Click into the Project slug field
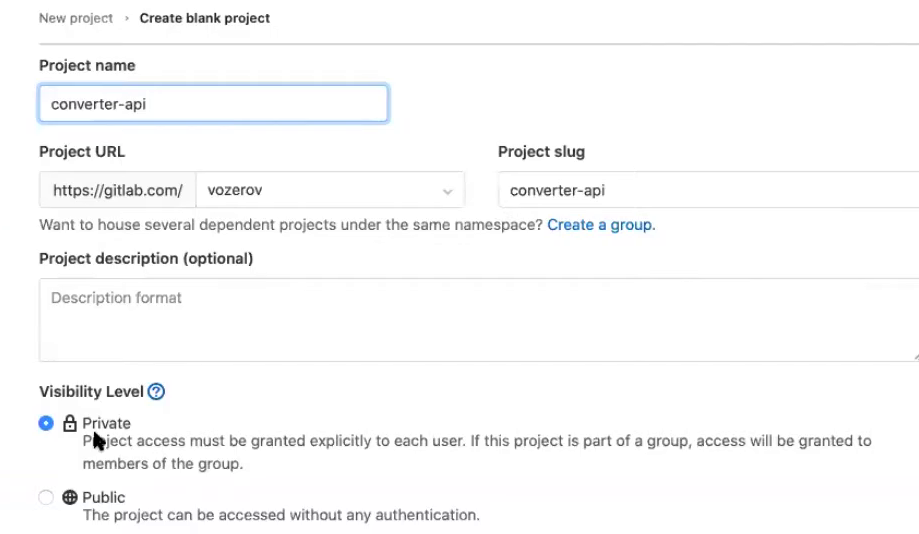The height and width of the screenshot is (534, 919). click(x=709, y=190)
